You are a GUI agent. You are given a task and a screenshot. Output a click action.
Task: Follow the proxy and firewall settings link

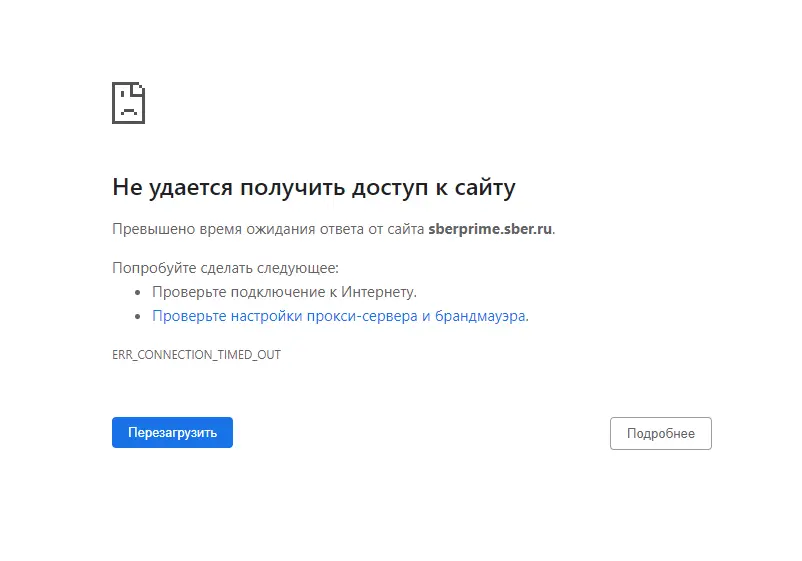click(x=340, y=316)
